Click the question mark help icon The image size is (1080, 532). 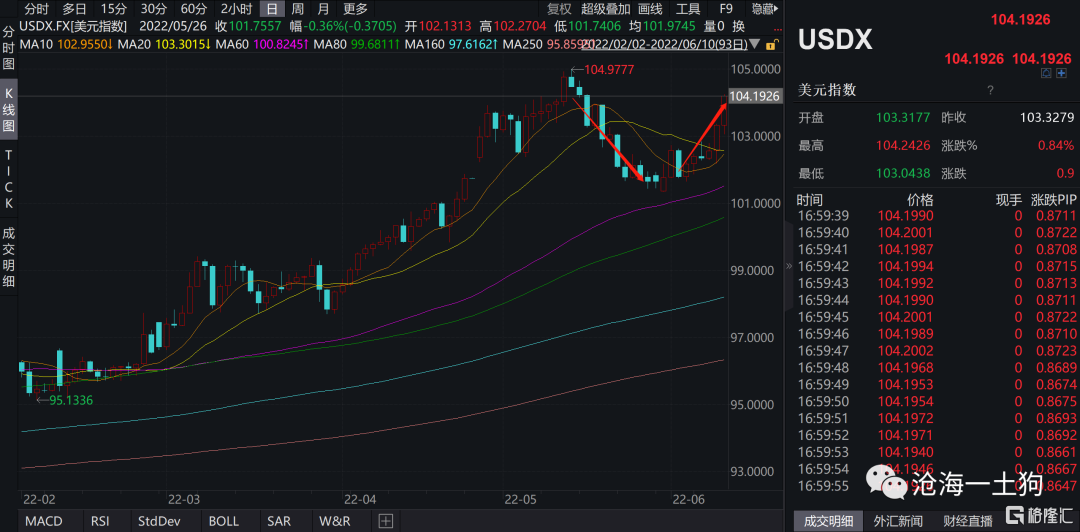click(x=990, y=90)
